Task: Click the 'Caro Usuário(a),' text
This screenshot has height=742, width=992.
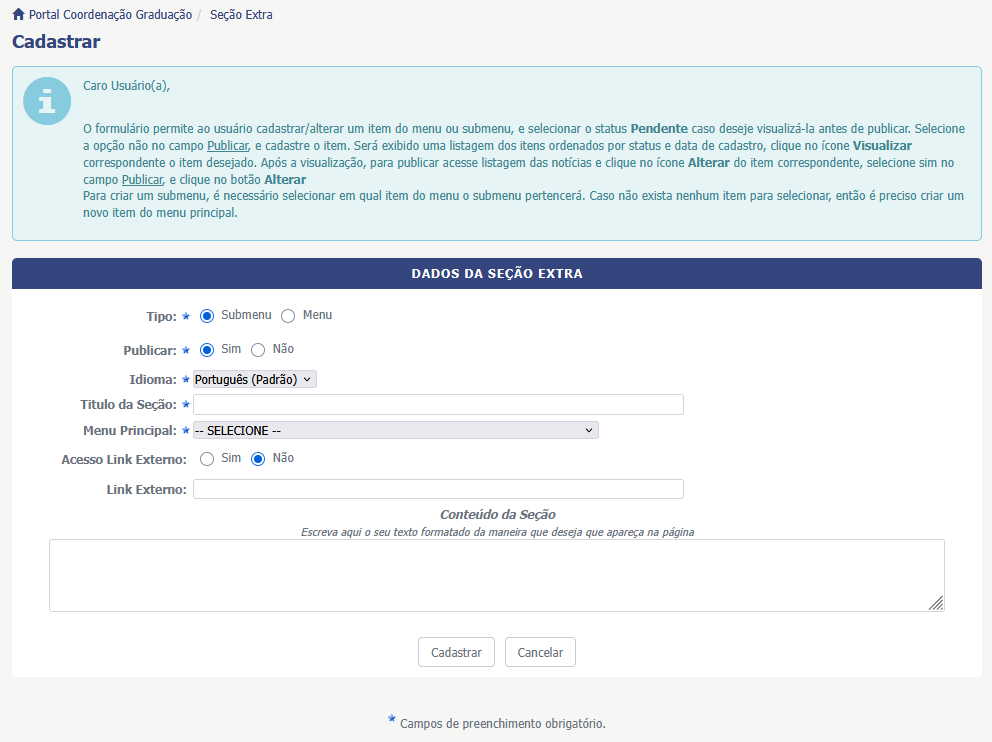Action: click(127, 85)
